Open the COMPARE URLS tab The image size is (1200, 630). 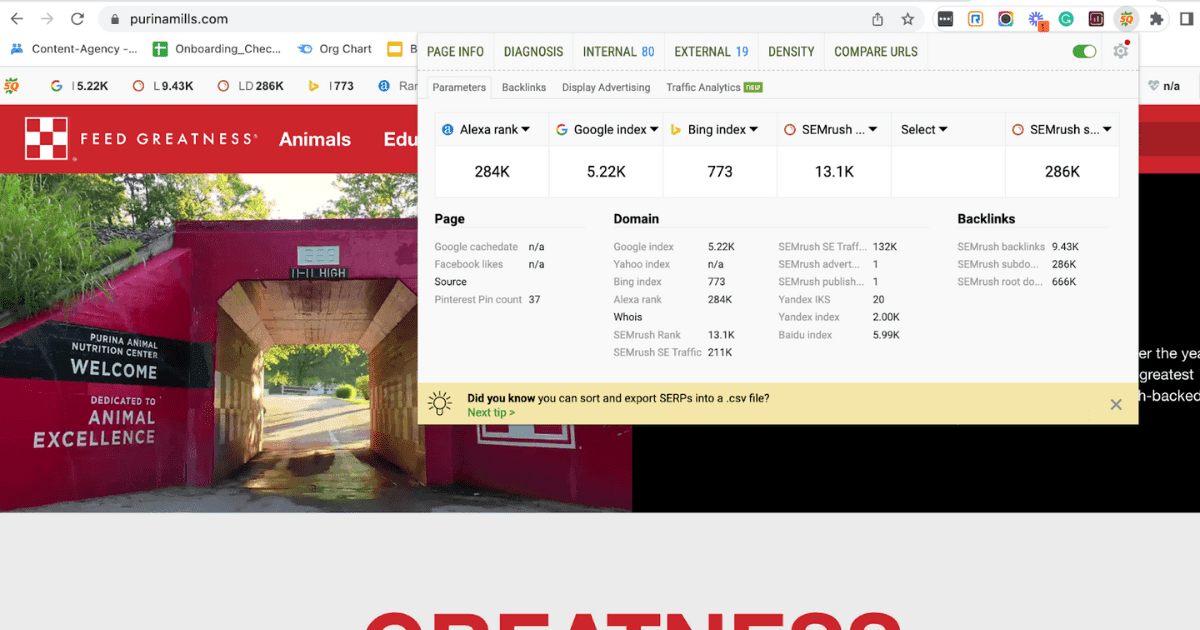[x=875, y=51]
